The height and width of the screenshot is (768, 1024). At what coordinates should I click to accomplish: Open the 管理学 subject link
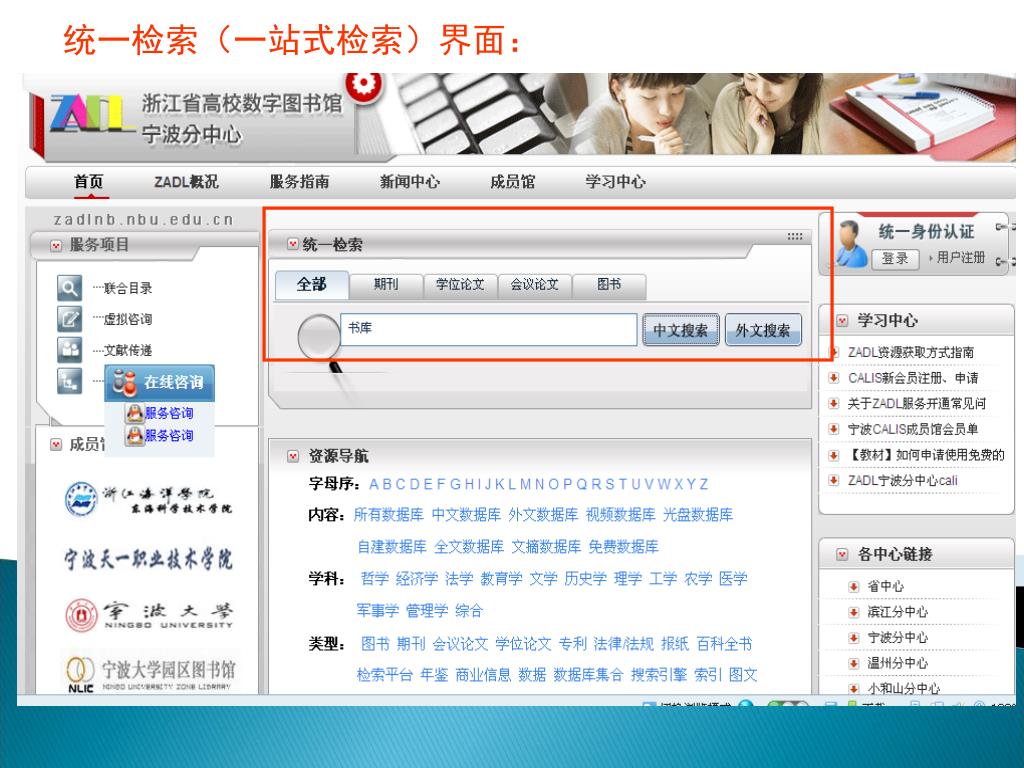point(426,611)
